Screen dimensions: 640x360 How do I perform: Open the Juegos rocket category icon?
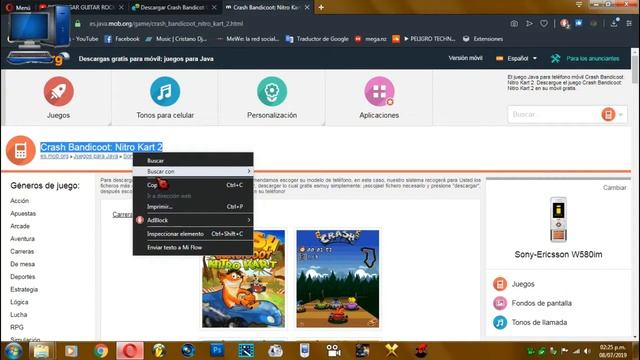coord(58,91)
